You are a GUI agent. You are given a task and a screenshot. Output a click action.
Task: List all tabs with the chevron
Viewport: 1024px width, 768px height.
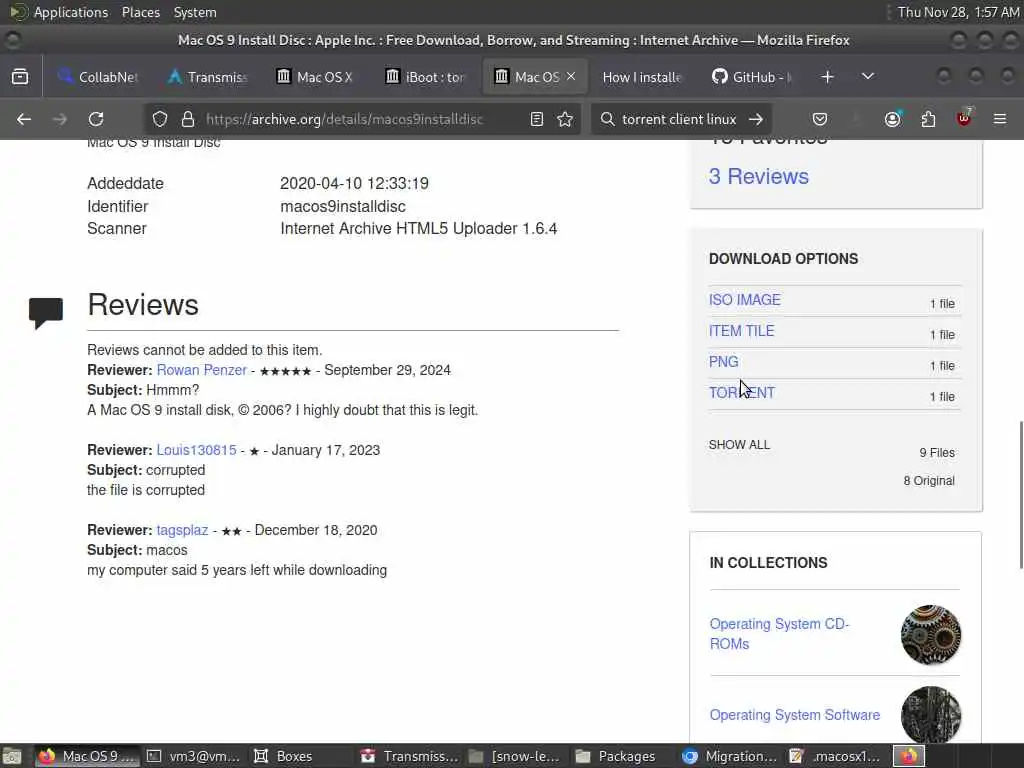[867, 76]
